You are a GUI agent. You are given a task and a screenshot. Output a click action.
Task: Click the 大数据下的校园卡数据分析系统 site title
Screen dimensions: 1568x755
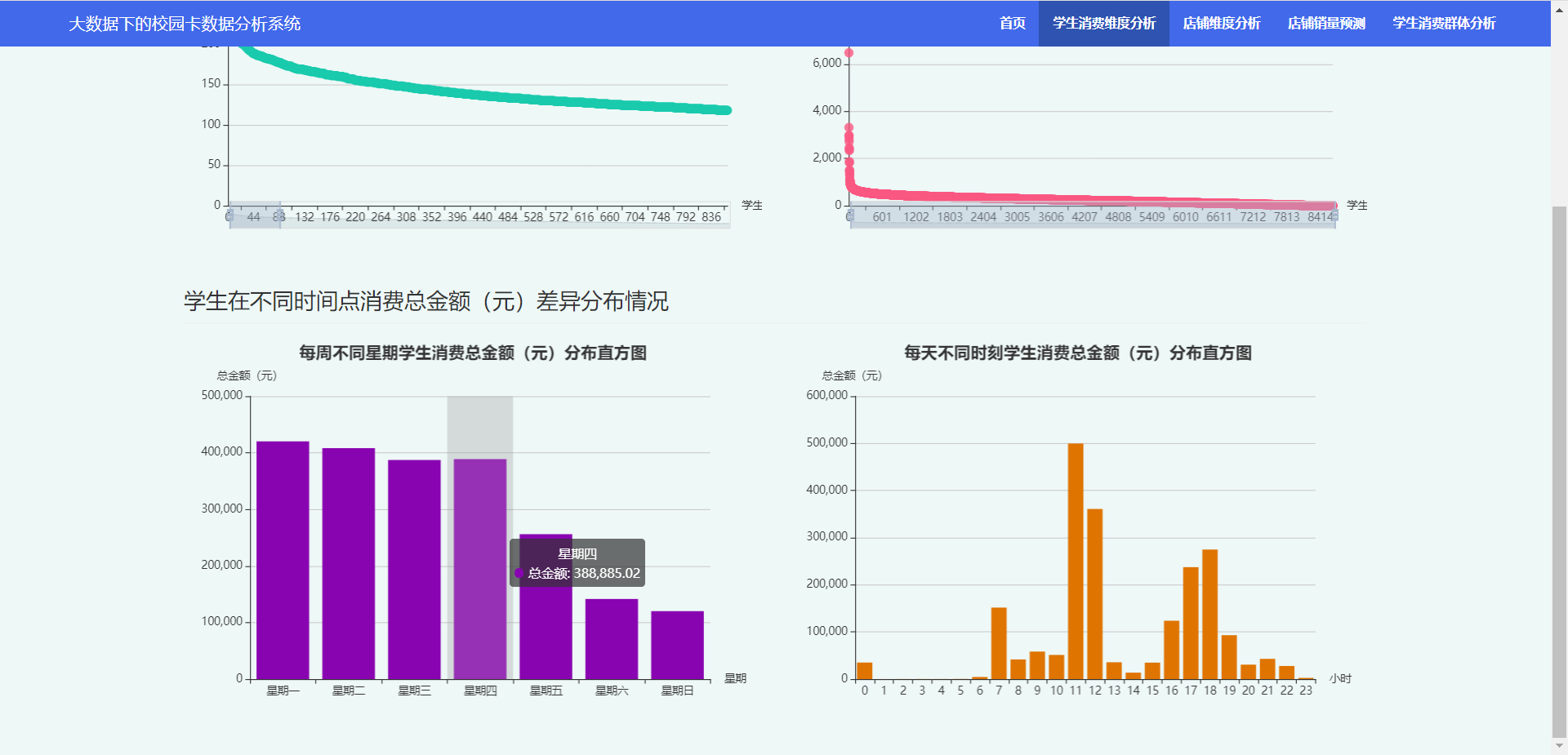point(185,24)
